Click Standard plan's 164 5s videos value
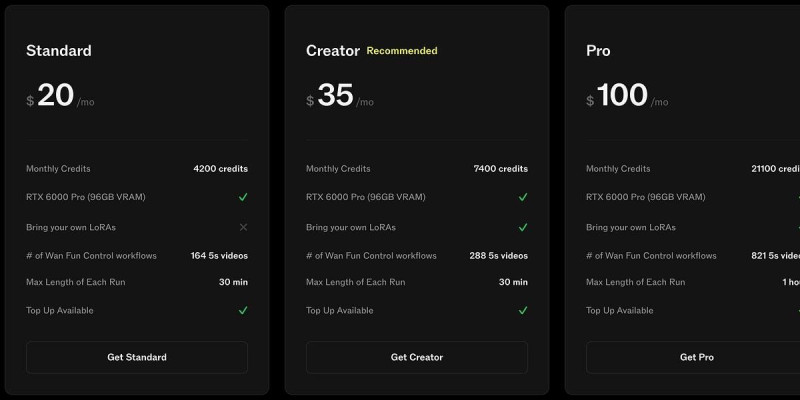 coord(219,256)
